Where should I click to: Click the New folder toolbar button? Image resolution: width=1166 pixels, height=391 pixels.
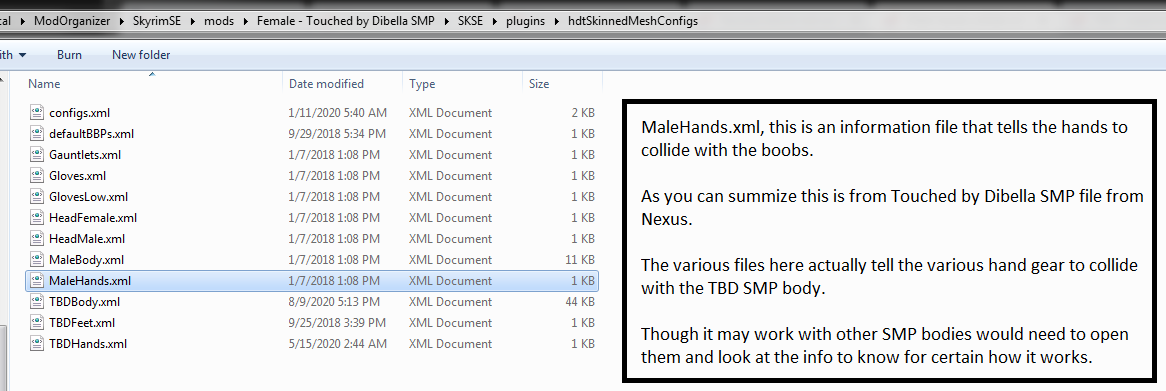(141, 55)
